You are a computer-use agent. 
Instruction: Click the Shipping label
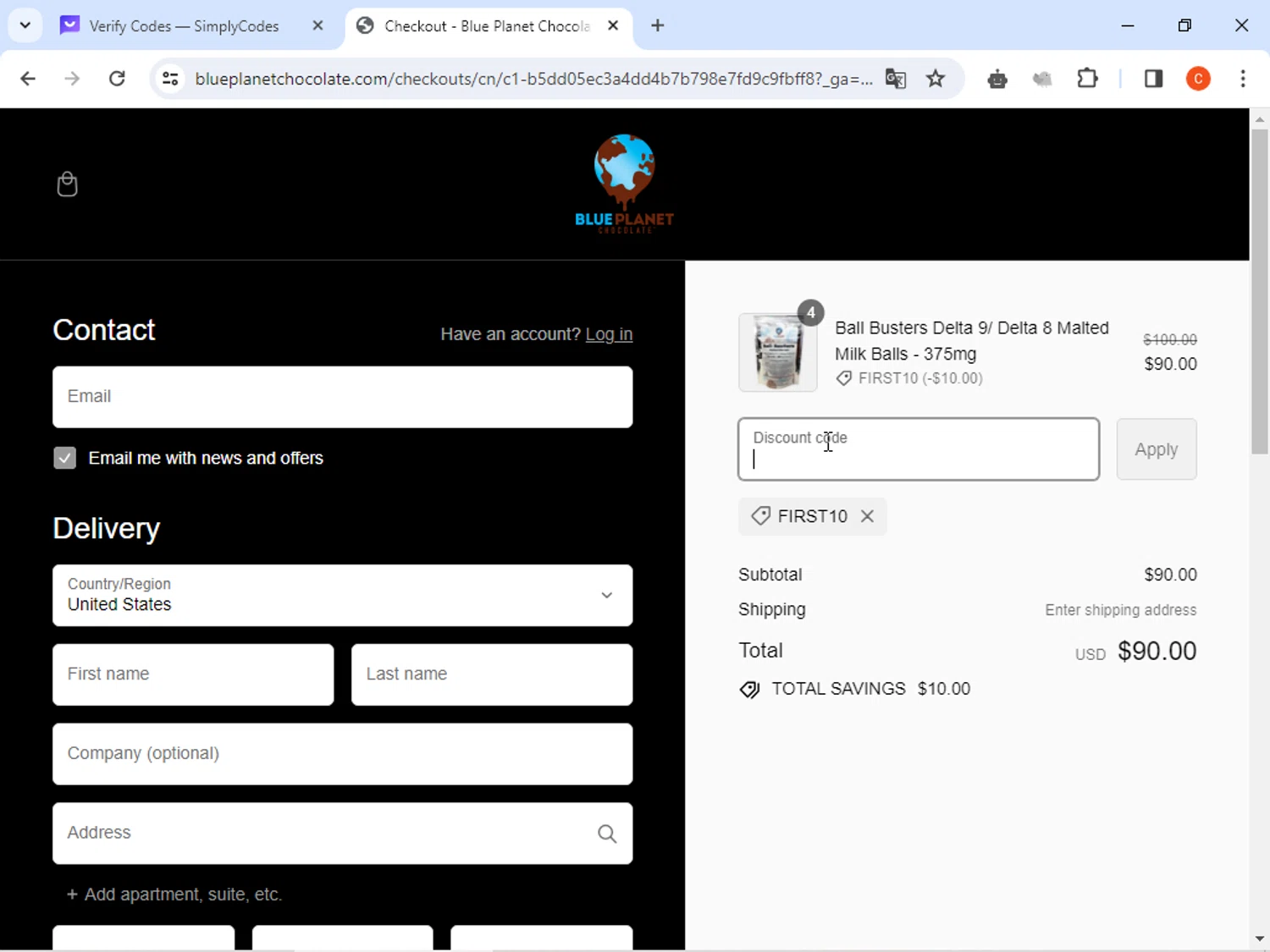pyautogui.click(x=772, y=610)
